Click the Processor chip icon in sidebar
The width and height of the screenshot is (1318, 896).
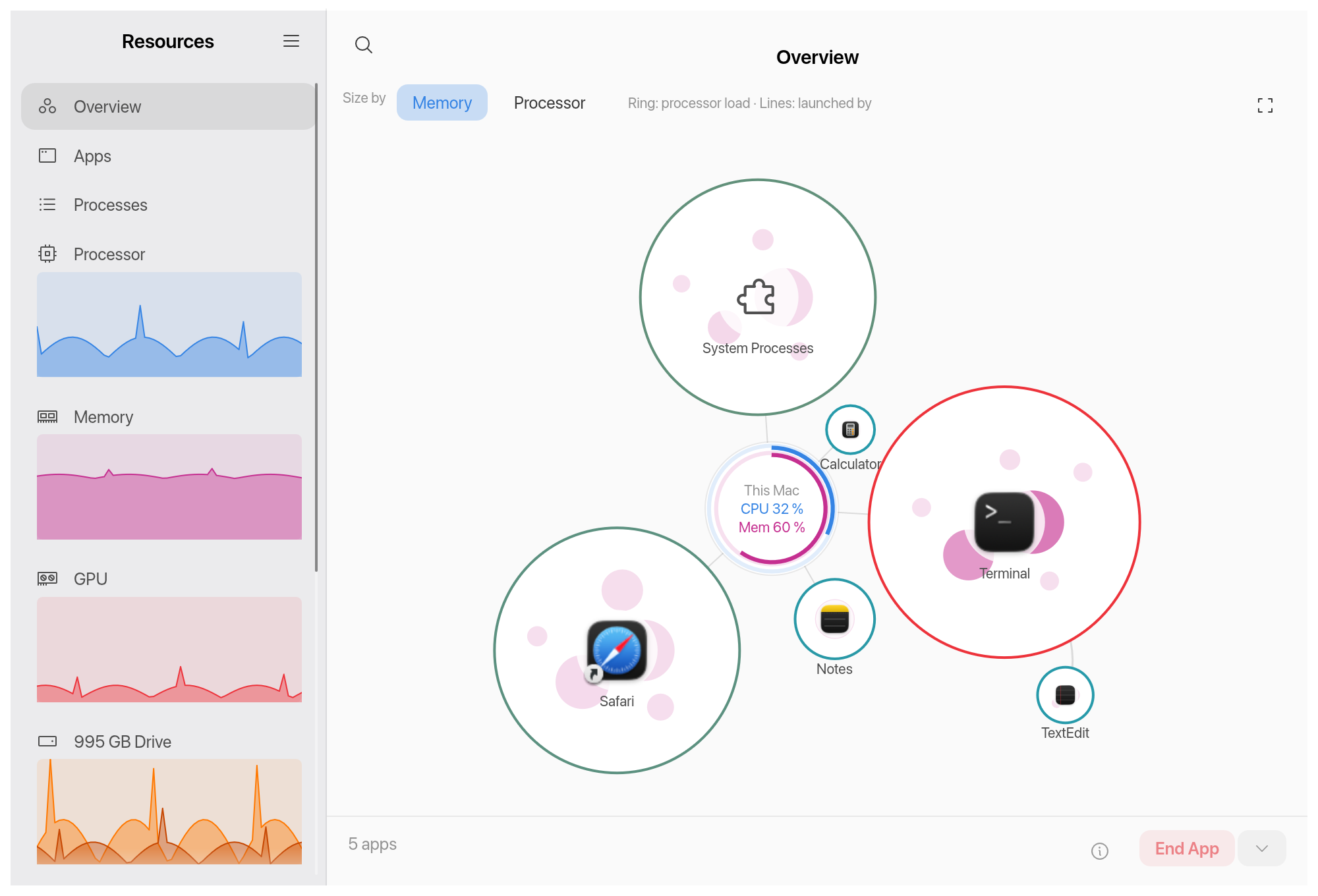(47, 254)
